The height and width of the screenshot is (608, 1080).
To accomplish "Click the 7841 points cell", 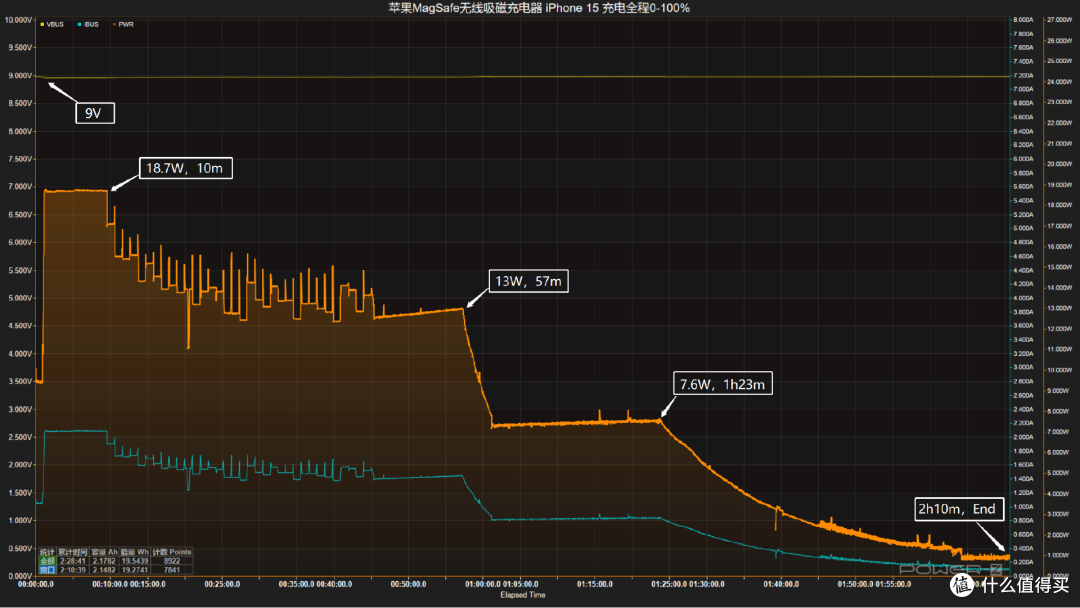I will click(x=172, y=569).
